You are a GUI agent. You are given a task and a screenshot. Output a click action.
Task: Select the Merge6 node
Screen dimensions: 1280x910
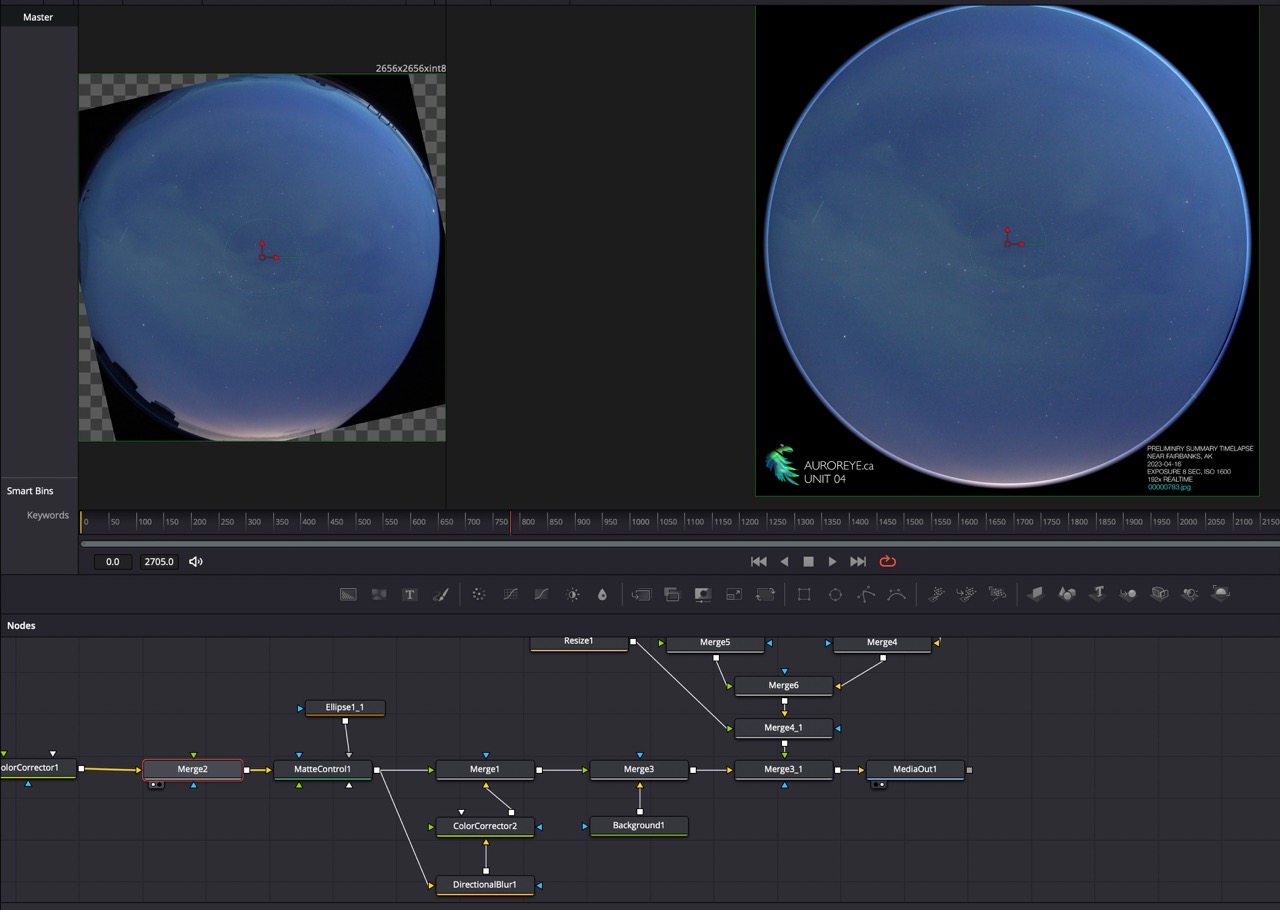coord(784,686)
